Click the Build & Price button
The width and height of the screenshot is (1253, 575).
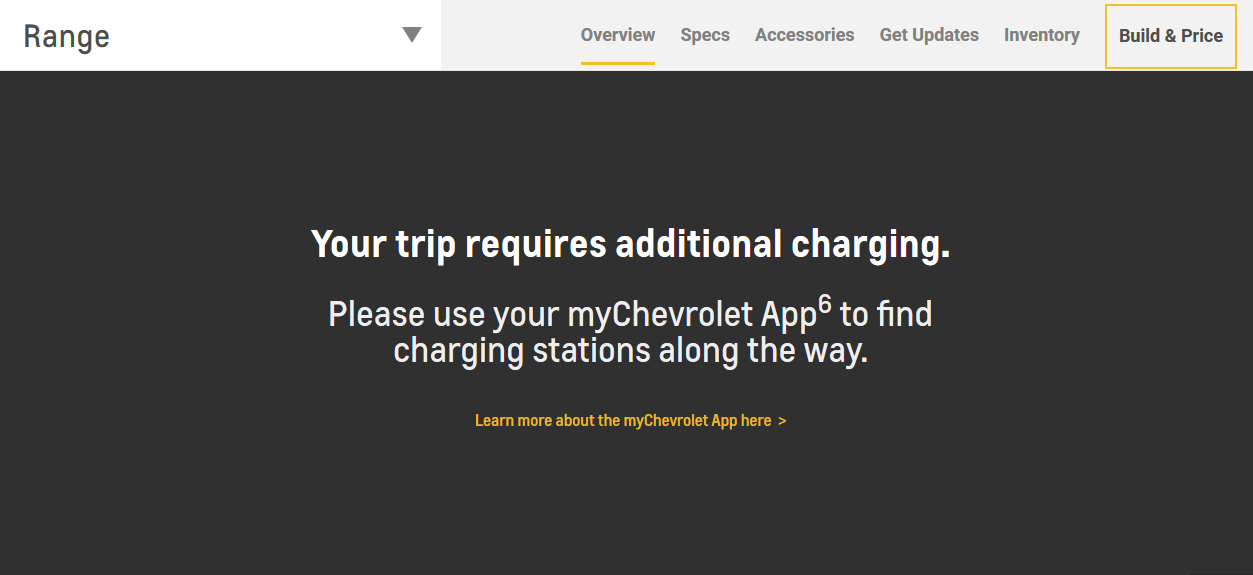click(x=1170, y=36)
